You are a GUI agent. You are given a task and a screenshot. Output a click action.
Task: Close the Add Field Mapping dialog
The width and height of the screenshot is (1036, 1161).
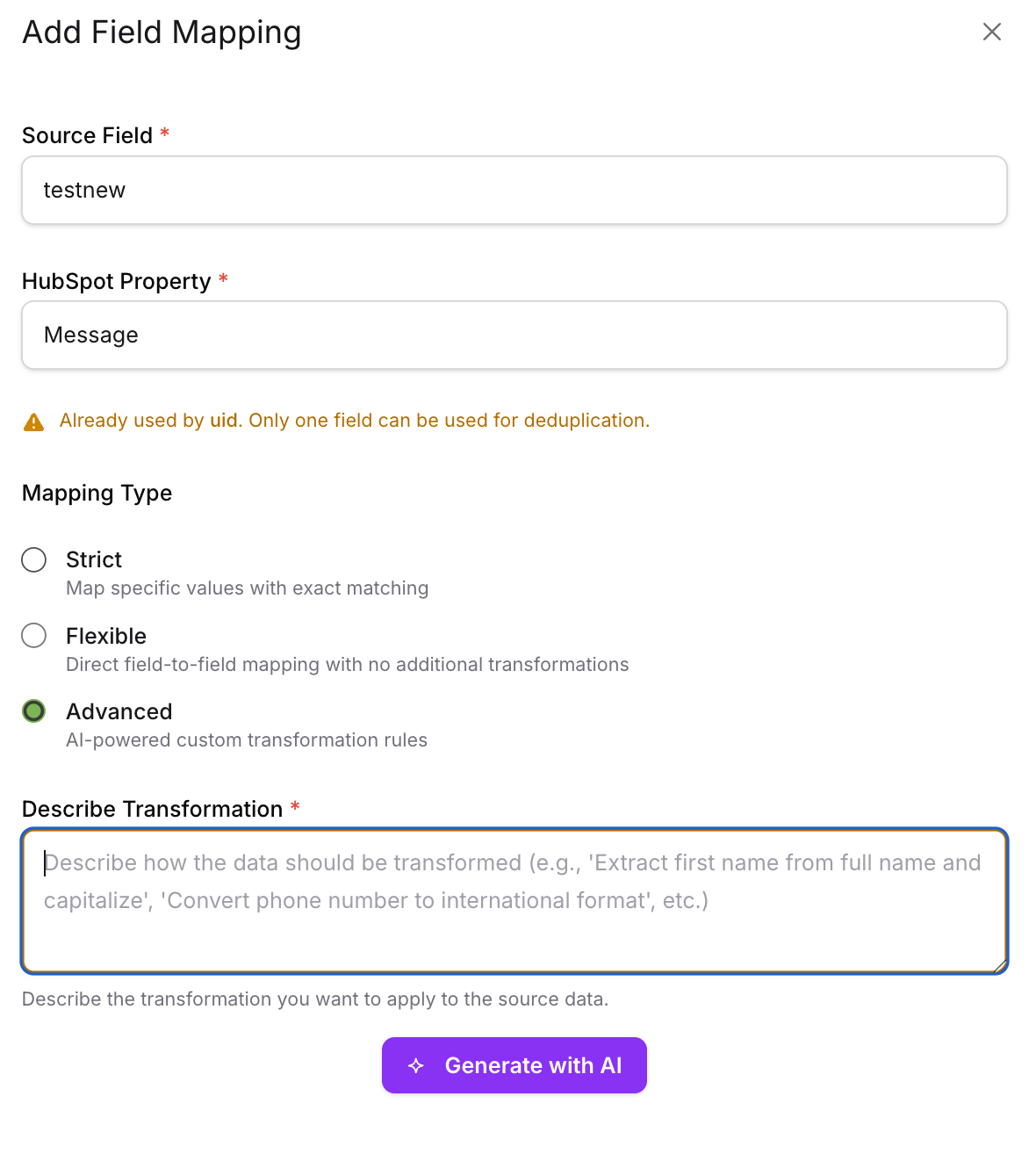pos(991,32)
